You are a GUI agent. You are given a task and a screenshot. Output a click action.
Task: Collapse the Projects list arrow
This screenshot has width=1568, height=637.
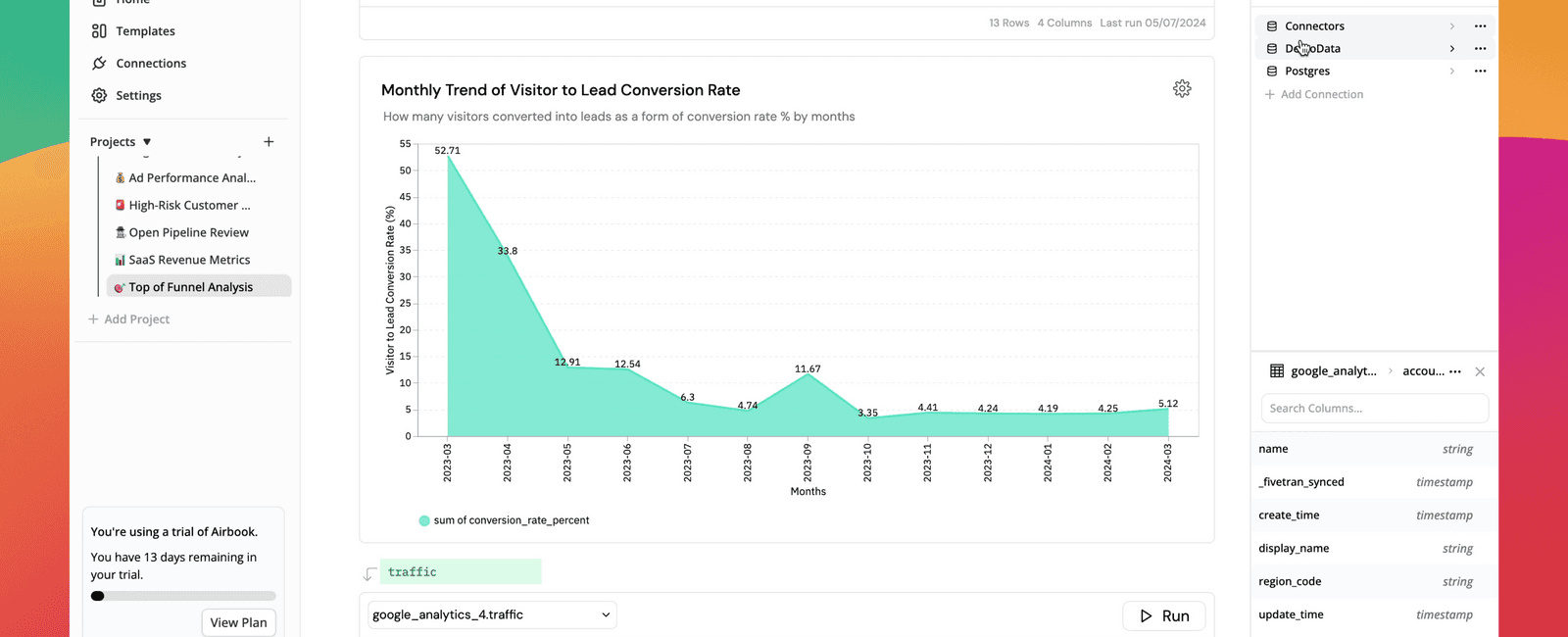147,142
